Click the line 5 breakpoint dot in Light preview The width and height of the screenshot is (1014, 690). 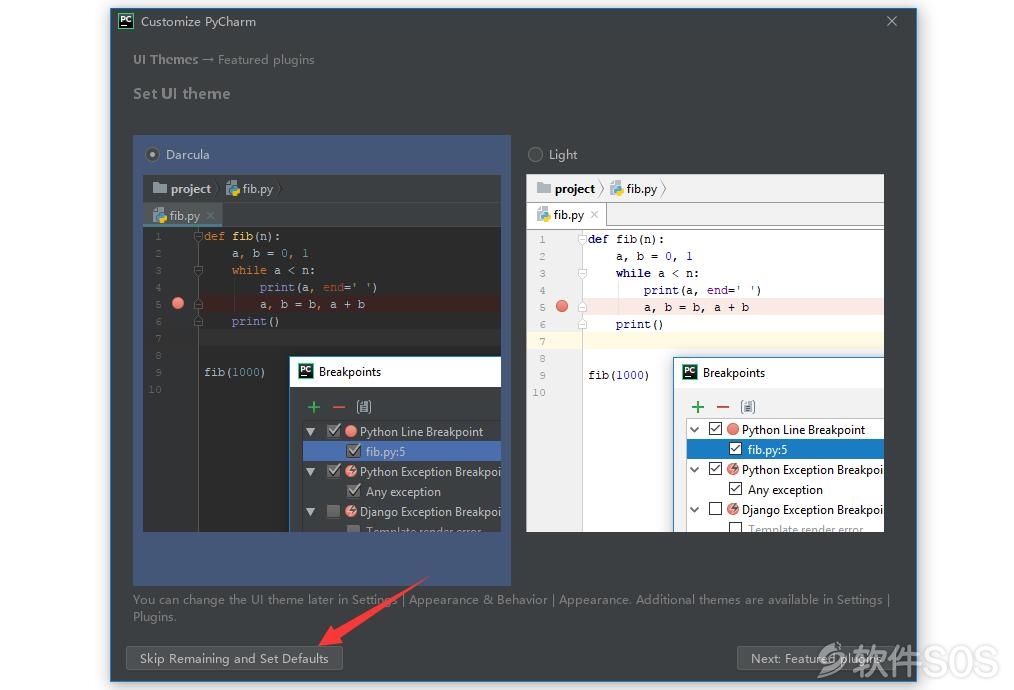point(562,307)
